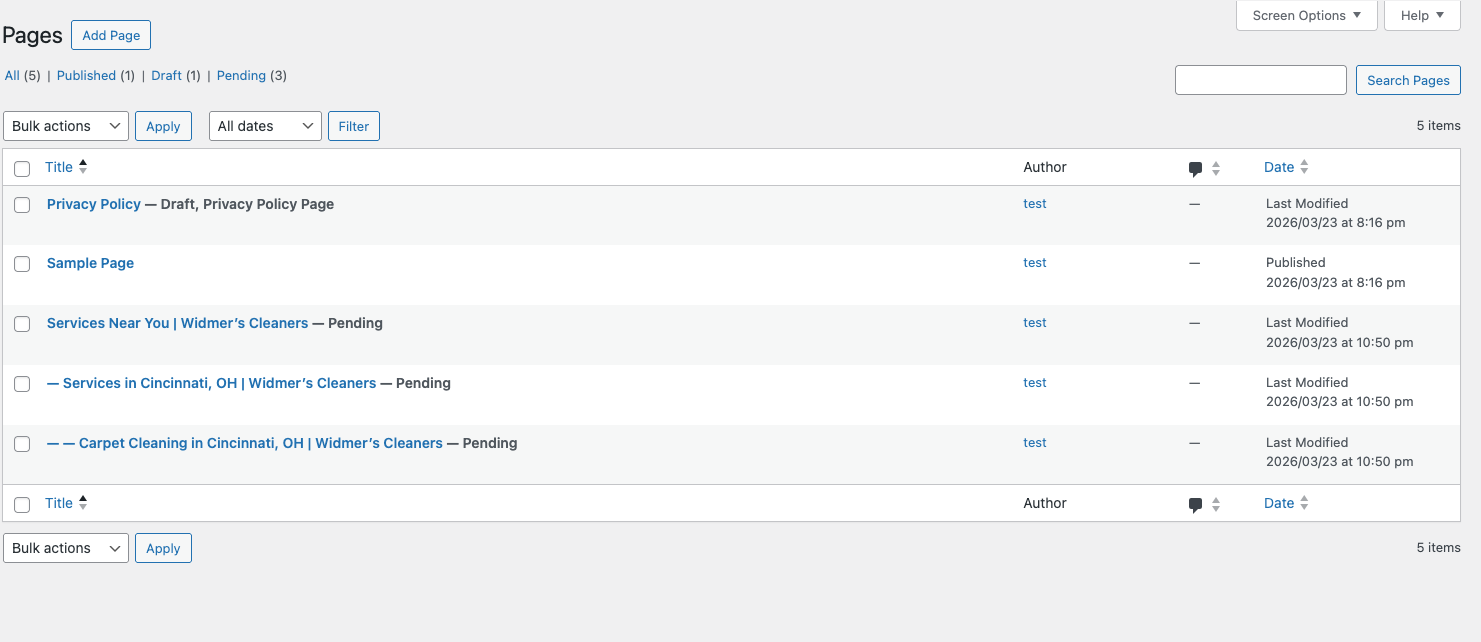The width and height of the screenshot is (1481, 642).
Task: Filter pages by the author test
Action: point(1034,204)
